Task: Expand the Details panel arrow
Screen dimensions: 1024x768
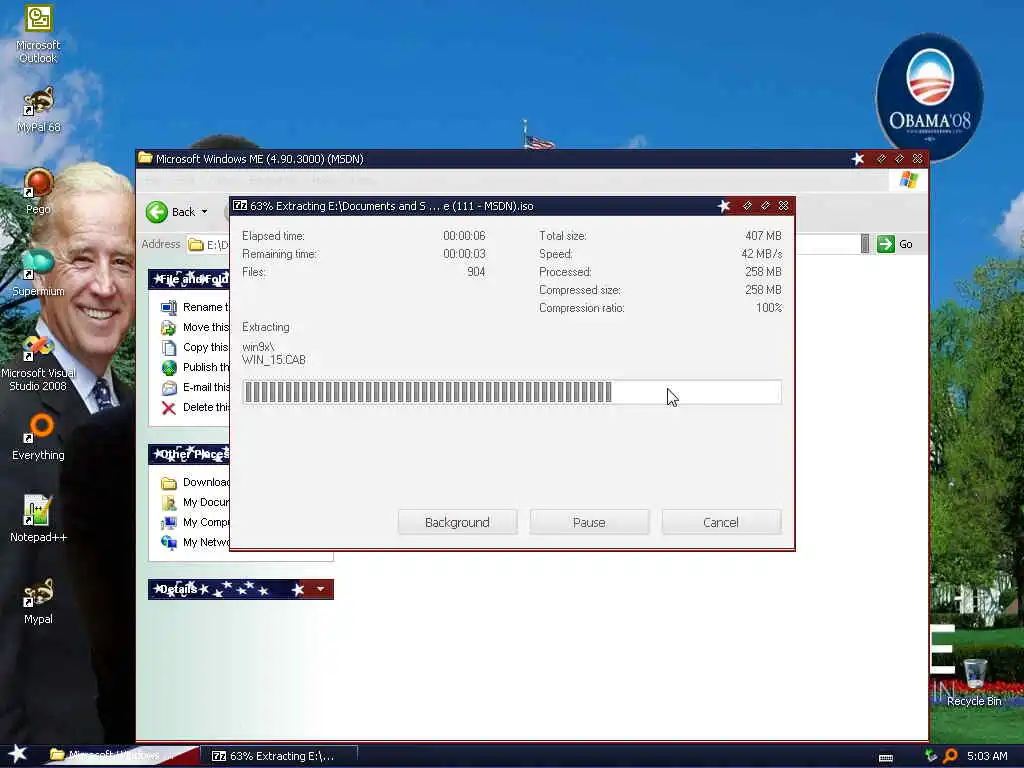Action: (x=320, y=589)
